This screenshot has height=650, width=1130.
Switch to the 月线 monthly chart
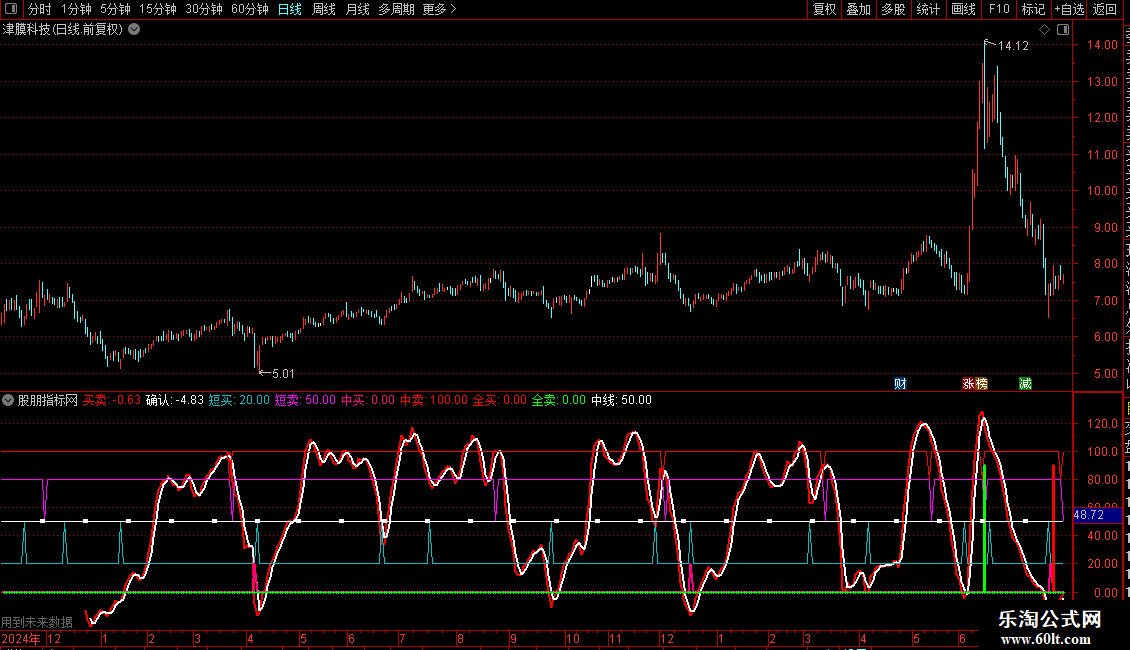[357, 9]
